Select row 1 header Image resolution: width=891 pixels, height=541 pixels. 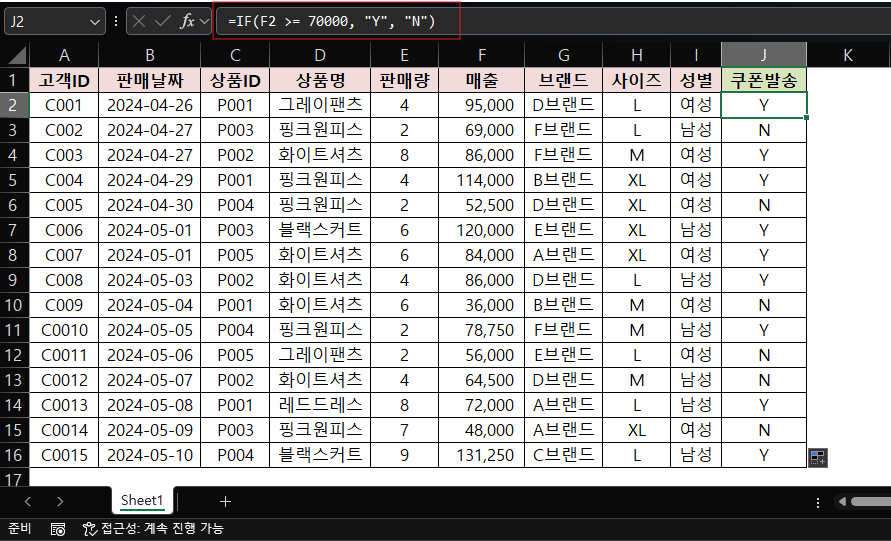point(14,80)
